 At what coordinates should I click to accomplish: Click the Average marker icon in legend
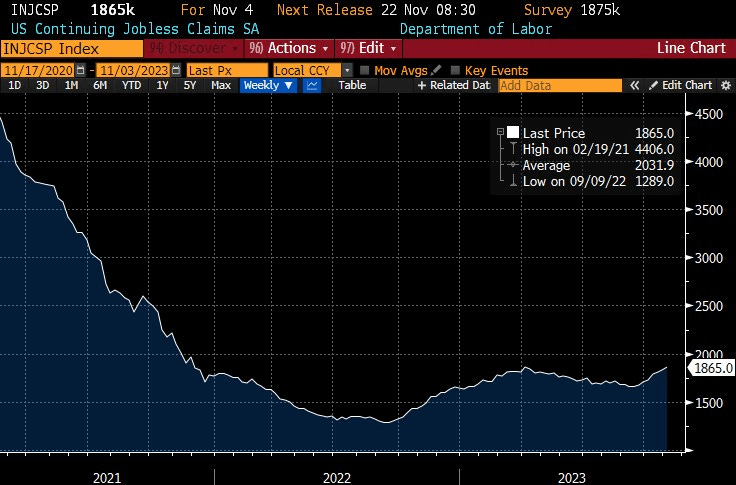pos(513,165)
